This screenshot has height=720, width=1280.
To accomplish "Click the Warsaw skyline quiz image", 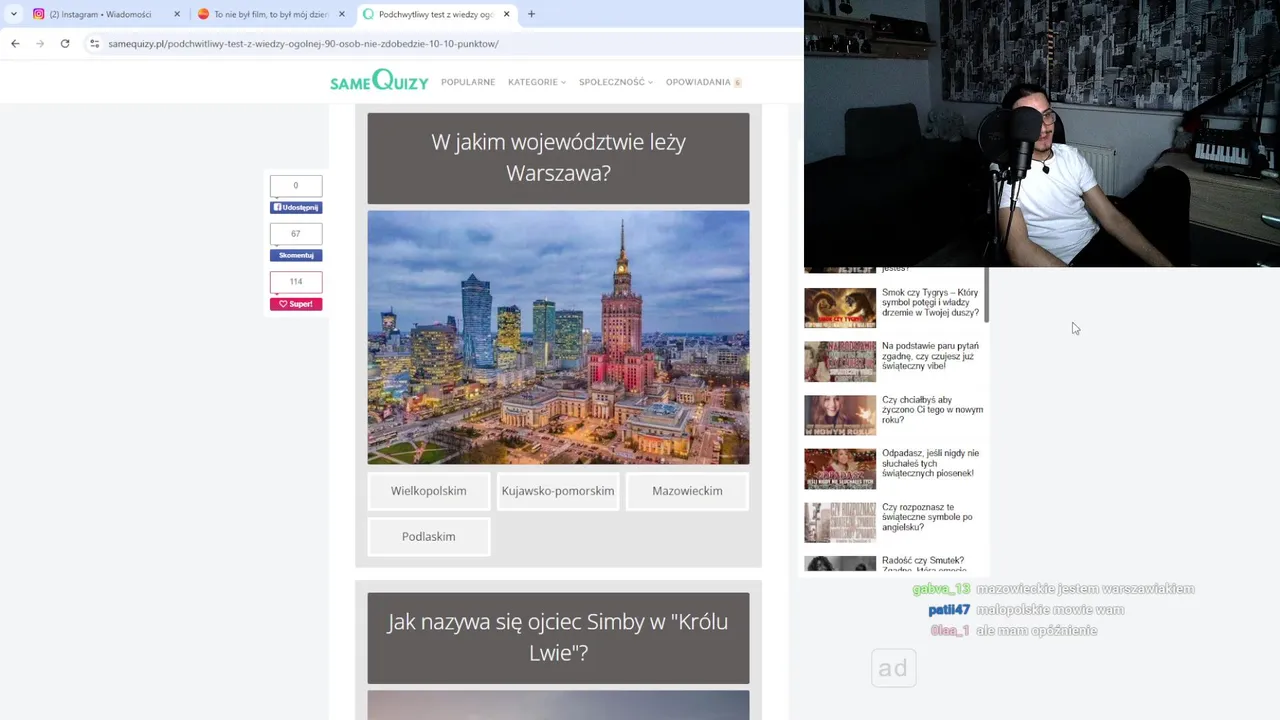I will coord(558,337).
